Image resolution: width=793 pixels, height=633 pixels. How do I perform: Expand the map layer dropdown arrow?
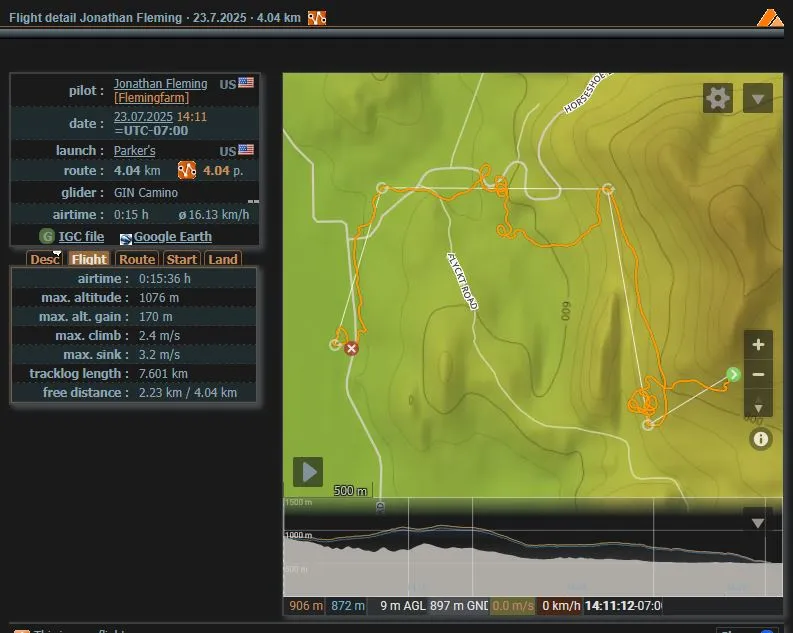pos(758,98)
